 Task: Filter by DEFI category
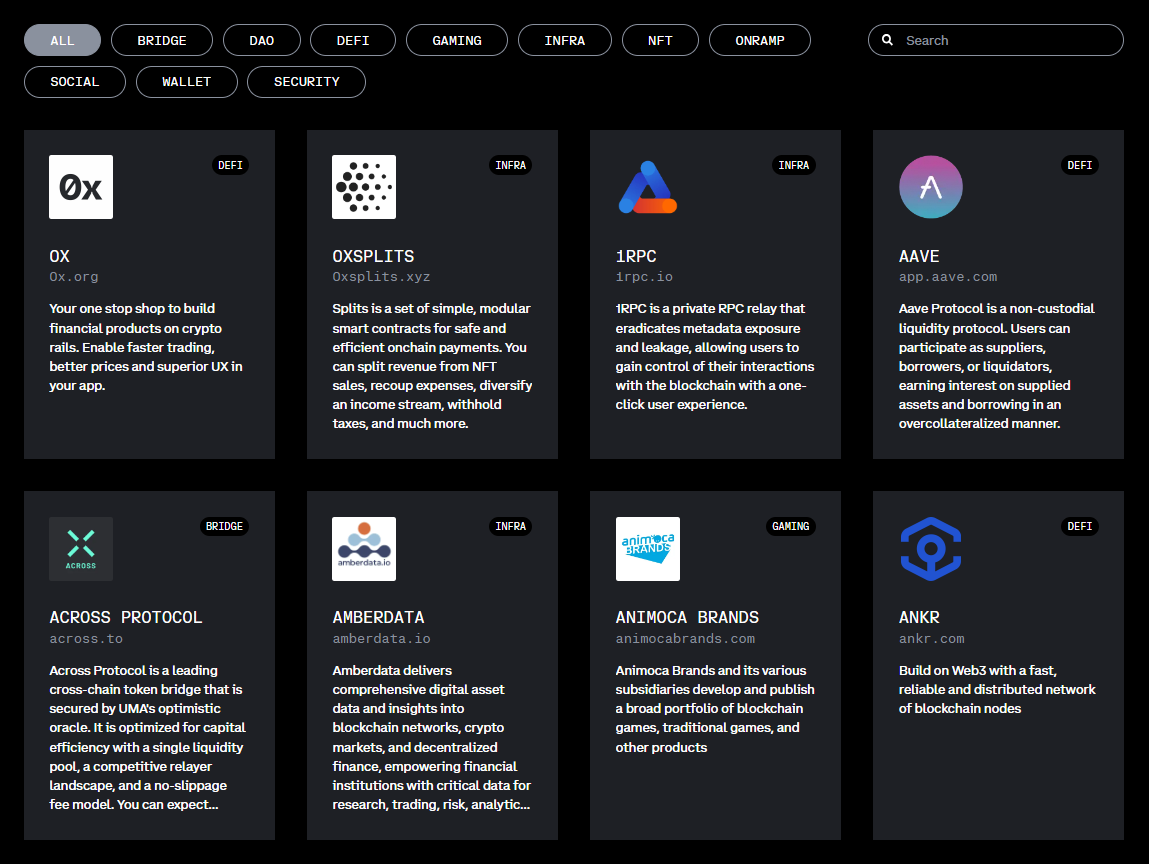tap(352, 40)
